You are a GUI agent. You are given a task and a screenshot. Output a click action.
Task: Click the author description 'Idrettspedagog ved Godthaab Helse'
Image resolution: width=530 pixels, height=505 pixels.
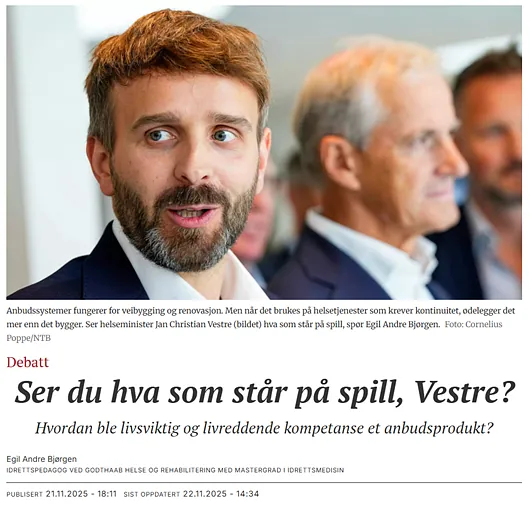175,470
